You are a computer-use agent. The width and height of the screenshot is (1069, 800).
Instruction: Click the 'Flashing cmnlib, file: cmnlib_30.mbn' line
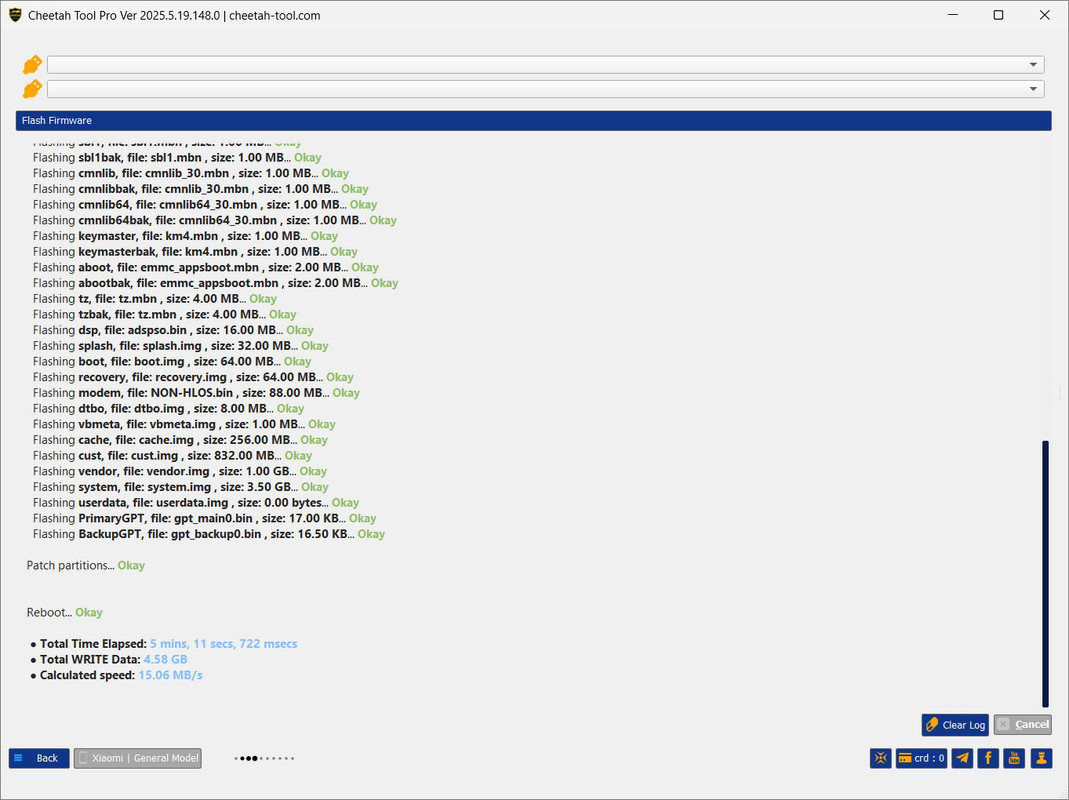(191, 173)
